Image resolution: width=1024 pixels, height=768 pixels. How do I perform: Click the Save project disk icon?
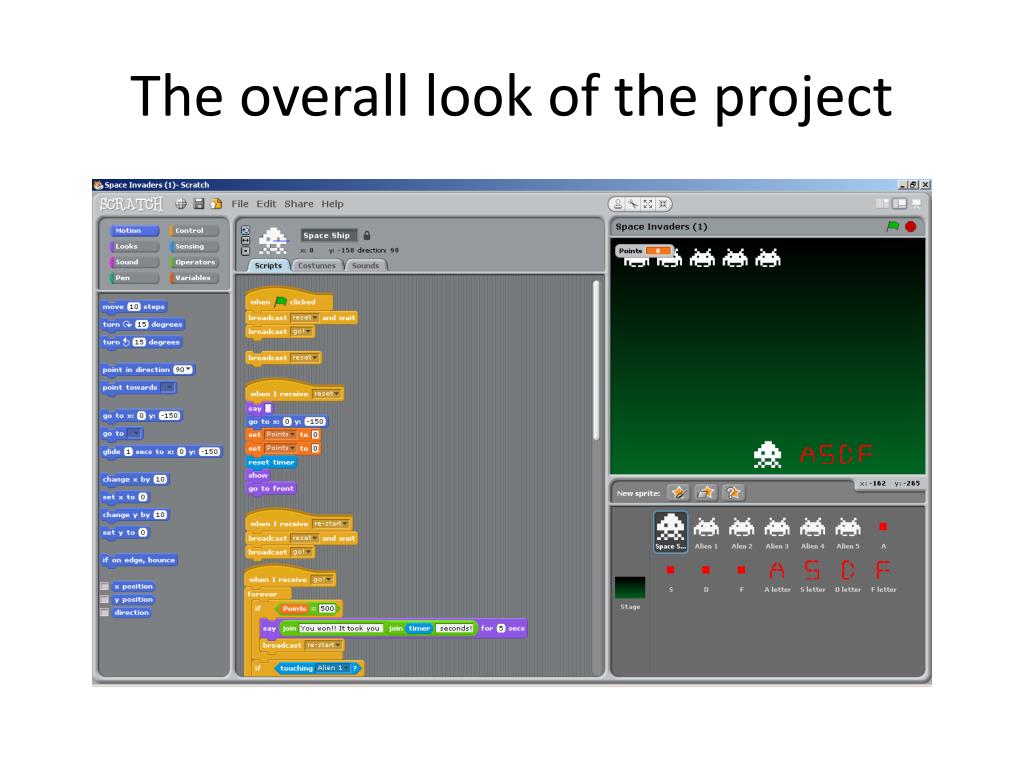pos(199,204)
